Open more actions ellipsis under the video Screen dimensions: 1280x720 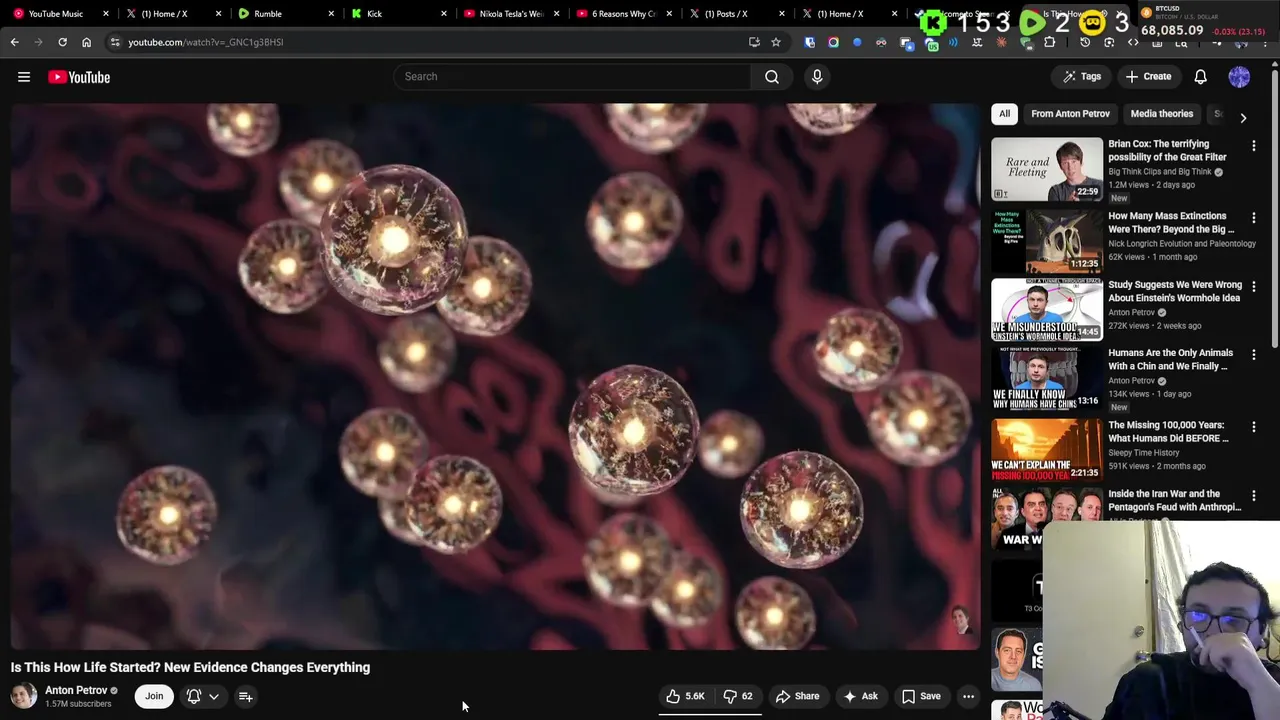pos(968,696)
